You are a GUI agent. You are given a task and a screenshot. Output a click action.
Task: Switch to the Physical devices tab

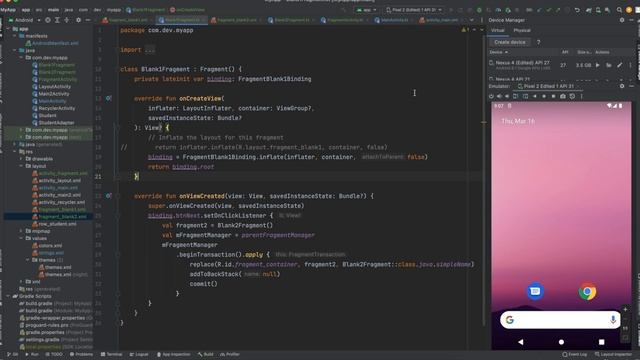point(522,30)
